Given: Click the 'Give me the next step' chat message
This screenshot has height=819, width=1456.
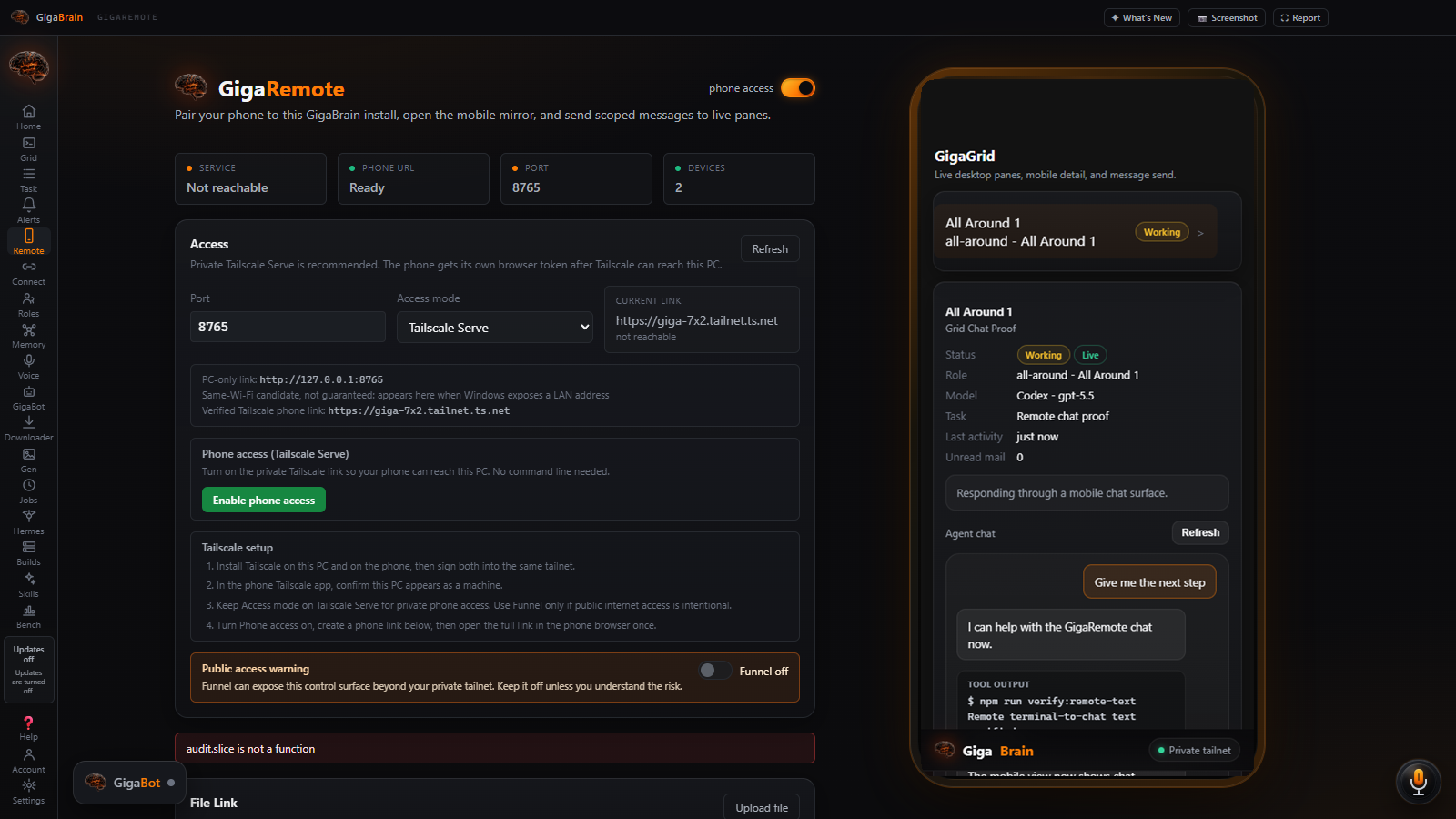Looking at the screenshot, I should pos(1149,582).
